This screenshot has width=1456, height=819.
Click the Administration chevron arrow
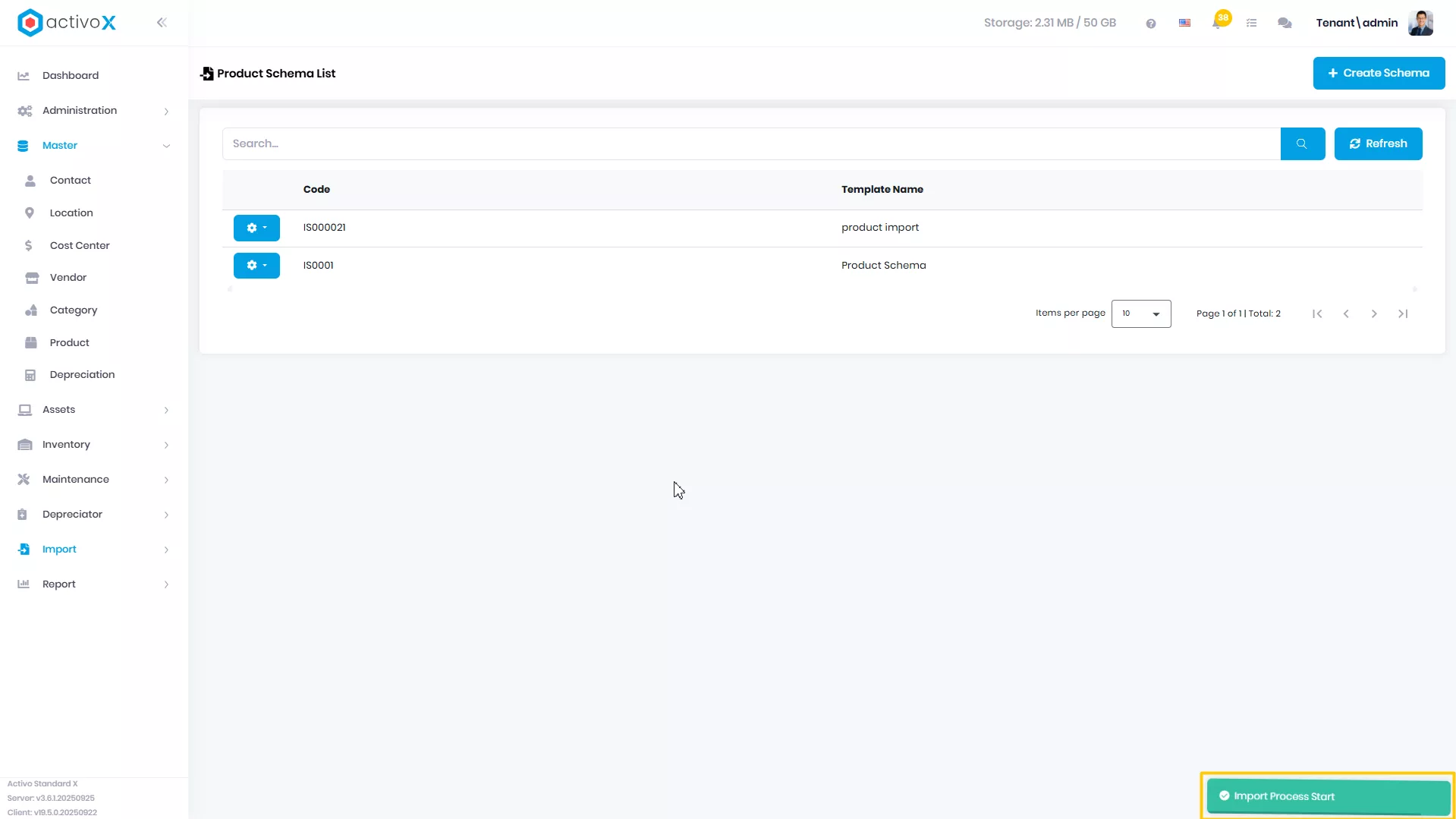pyautogui.click(x=166, y=111)
